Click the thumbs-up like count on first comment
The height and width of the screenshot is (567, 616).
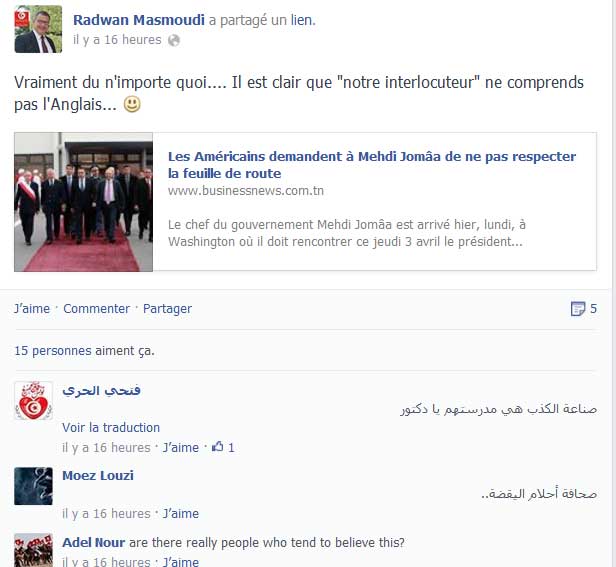click(x=223, y=447)
